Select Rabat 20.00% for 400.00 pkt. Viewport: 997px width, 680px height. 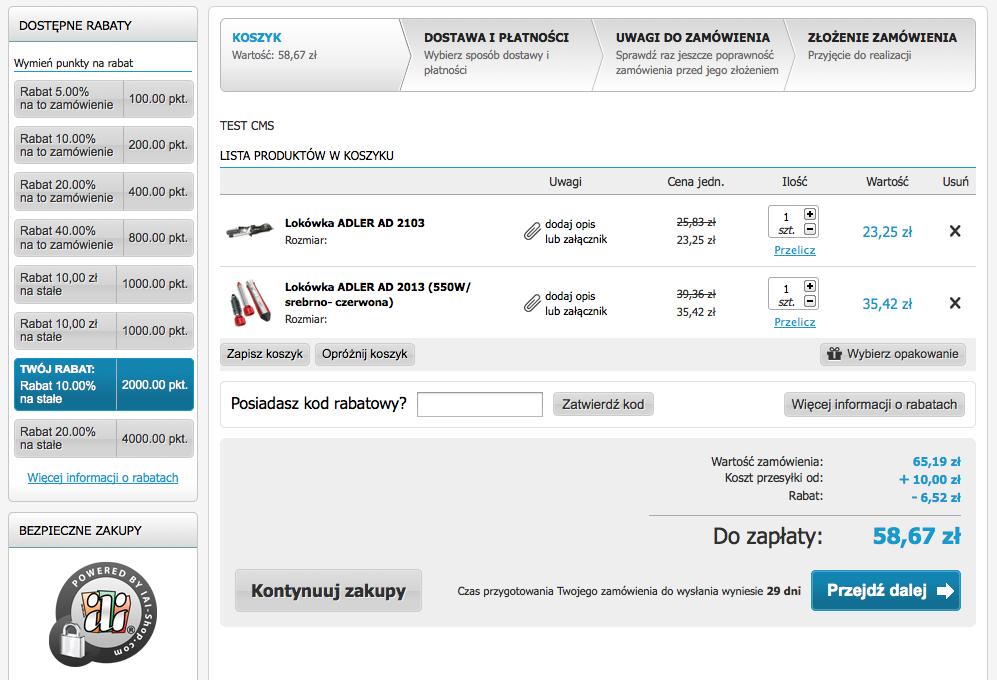[x=104, y=191]
